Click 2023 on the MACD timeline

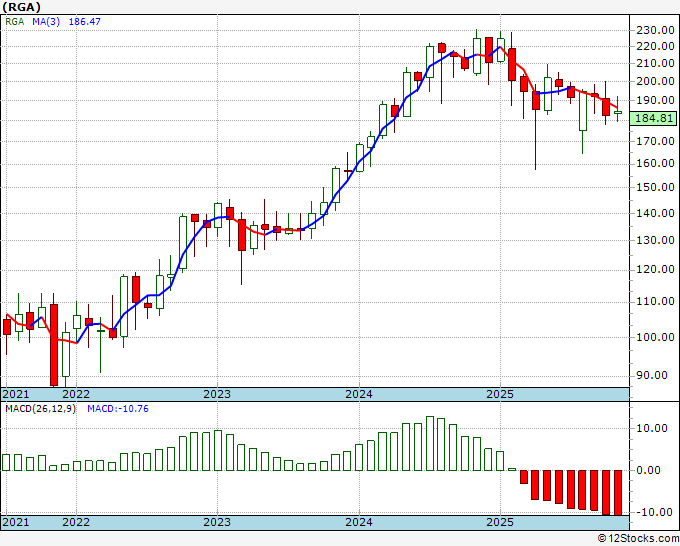(x=217, y=522)
